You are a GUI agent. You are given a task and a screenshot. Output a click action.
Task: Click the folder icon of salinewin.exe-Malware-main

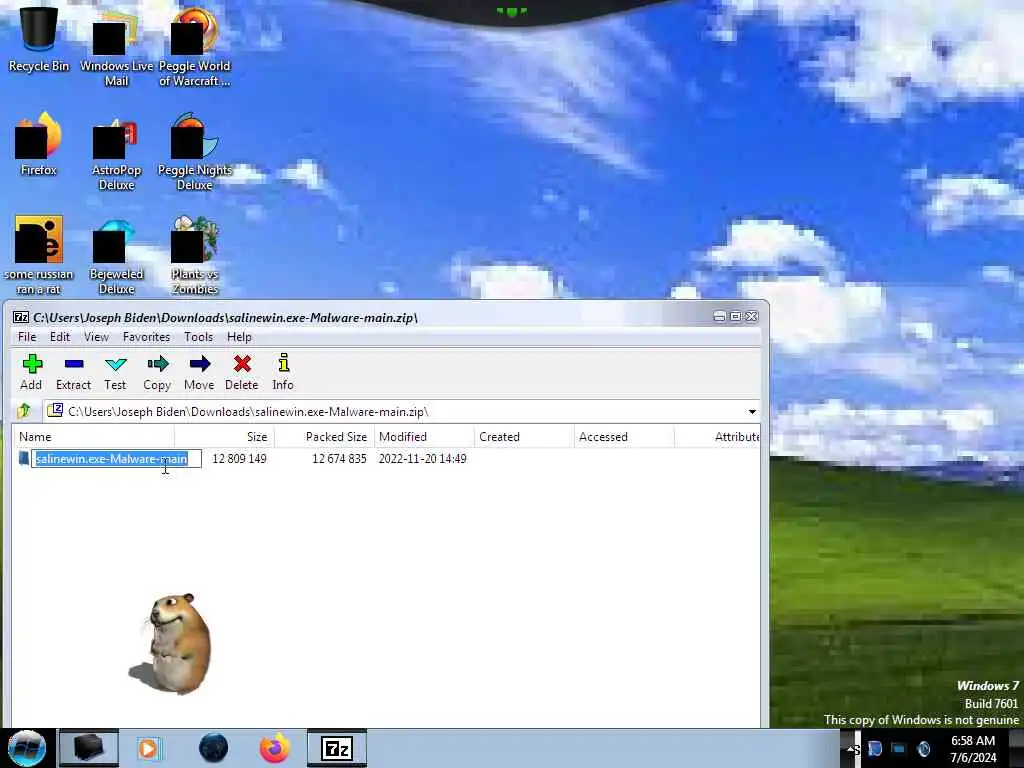[24, 458]
